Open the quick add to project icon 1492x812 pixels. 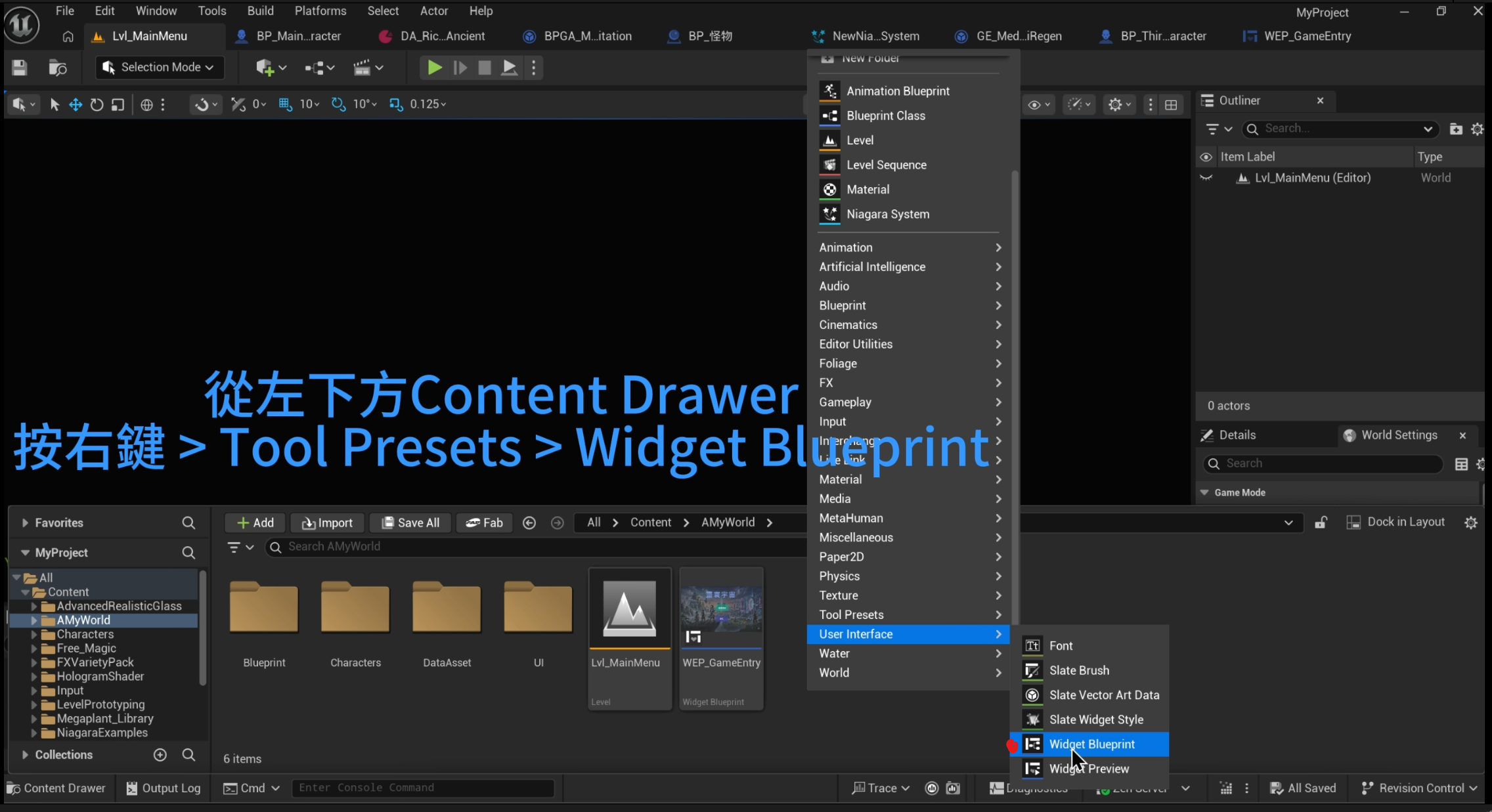tap(271, 68)
